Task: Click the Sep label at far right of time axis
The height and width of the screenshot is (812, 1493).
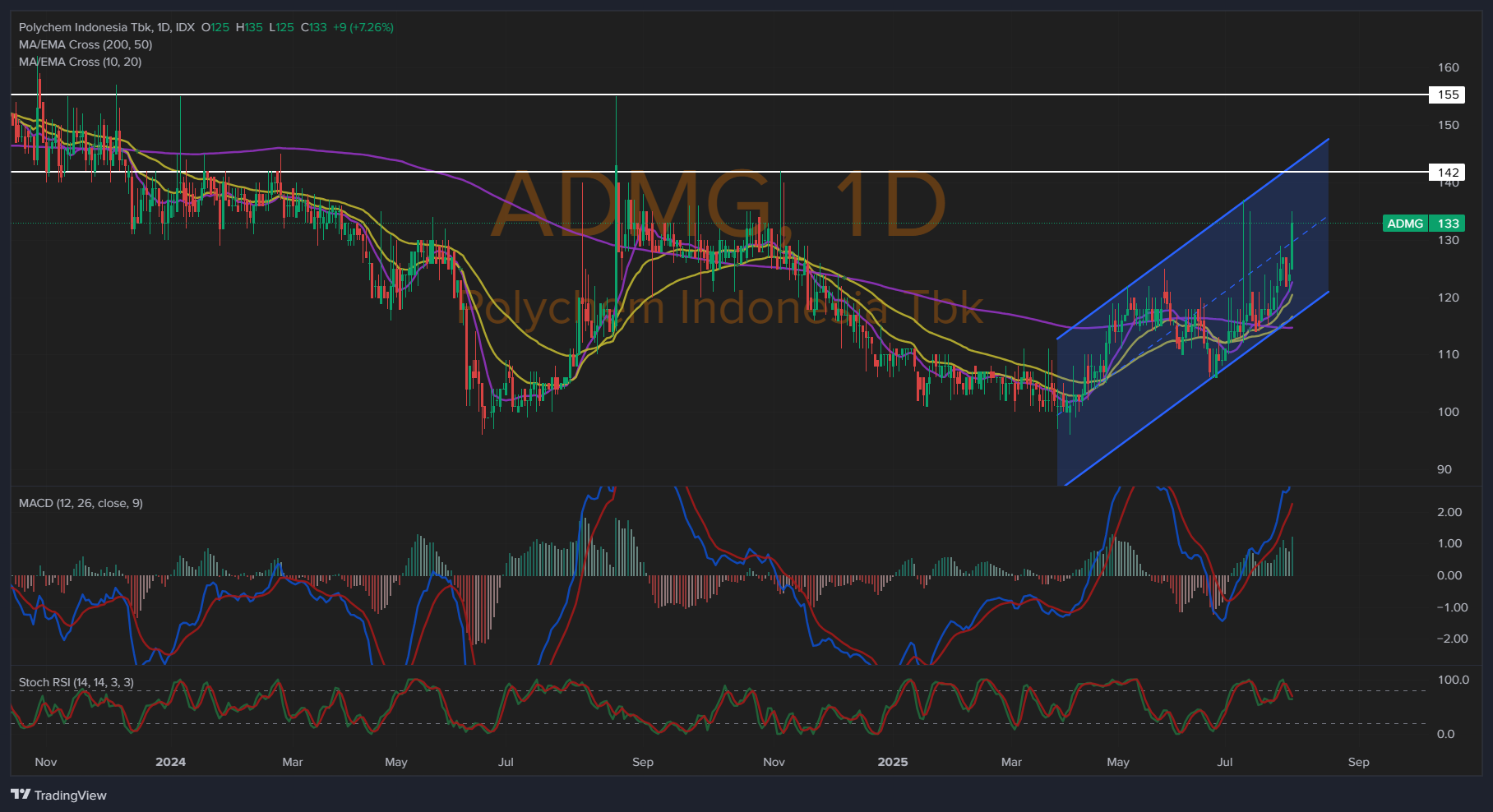Action: pyautogui.click(x=1359, y=762)
